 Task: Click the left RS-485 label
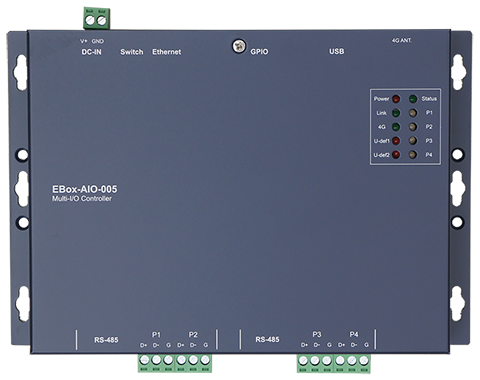[x=106, y=340]
